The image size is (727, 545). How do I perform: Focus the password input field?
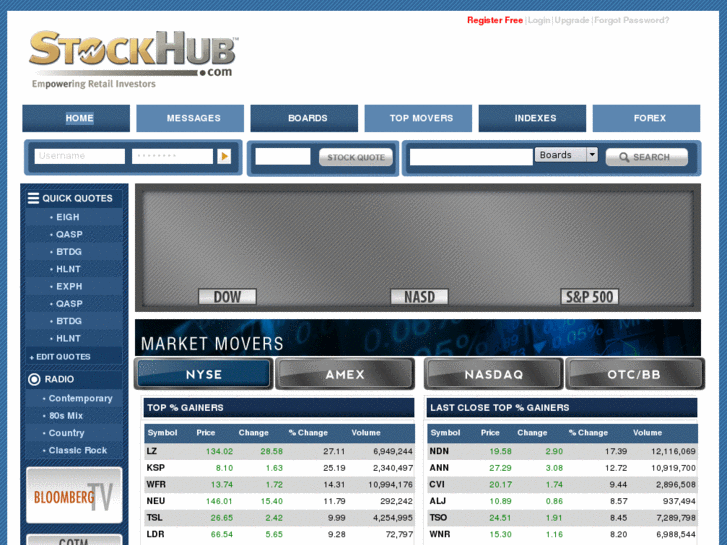[172, 156]
